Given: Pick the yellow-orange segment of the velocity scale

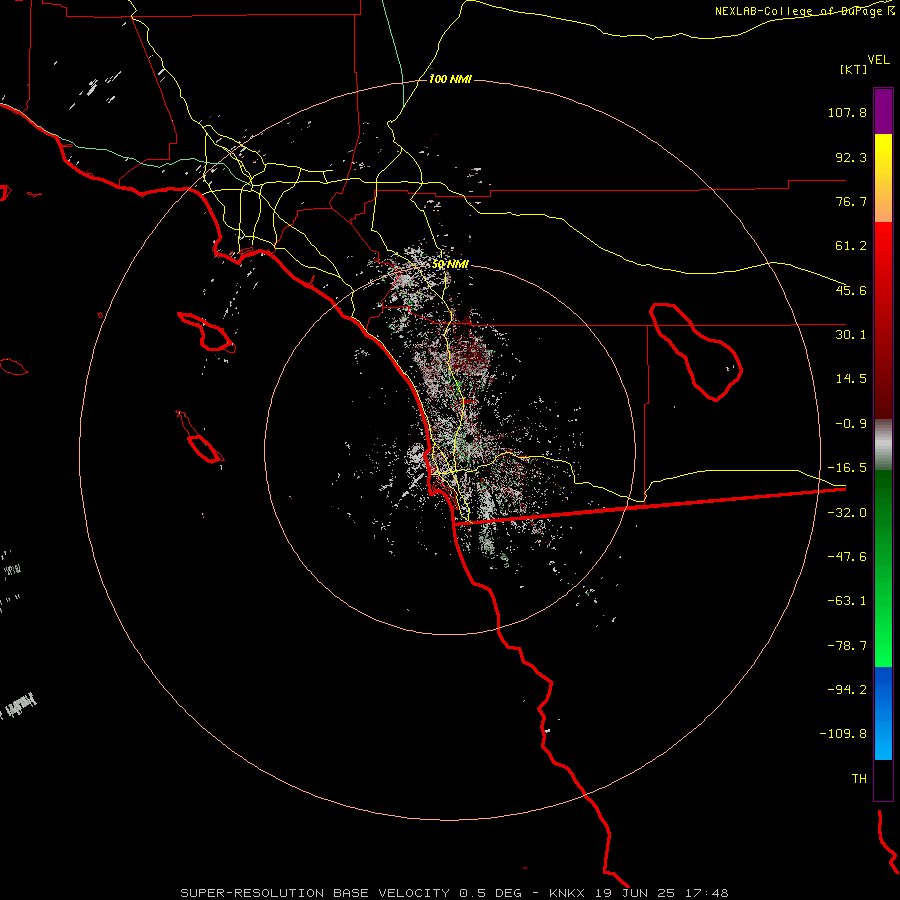Looking at the screenshot, I should coord(883,178).
